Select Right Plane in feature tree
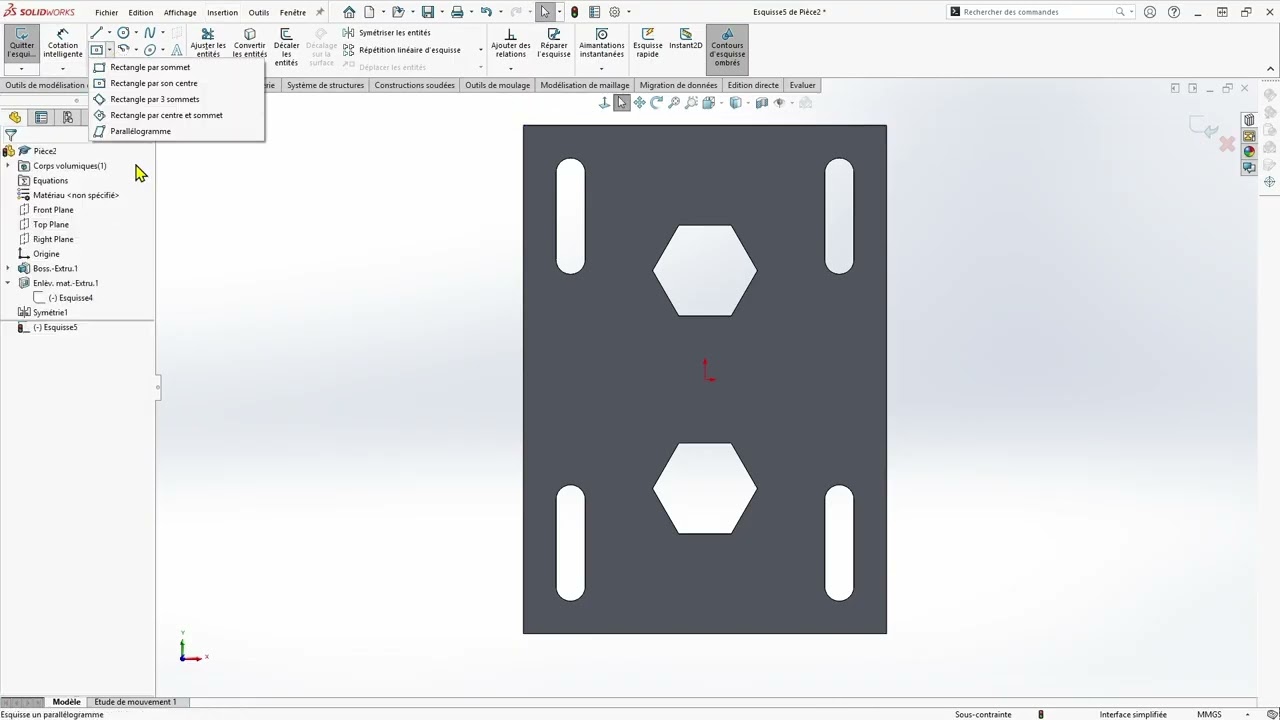The image size is (1280, 720). [53, 239]
